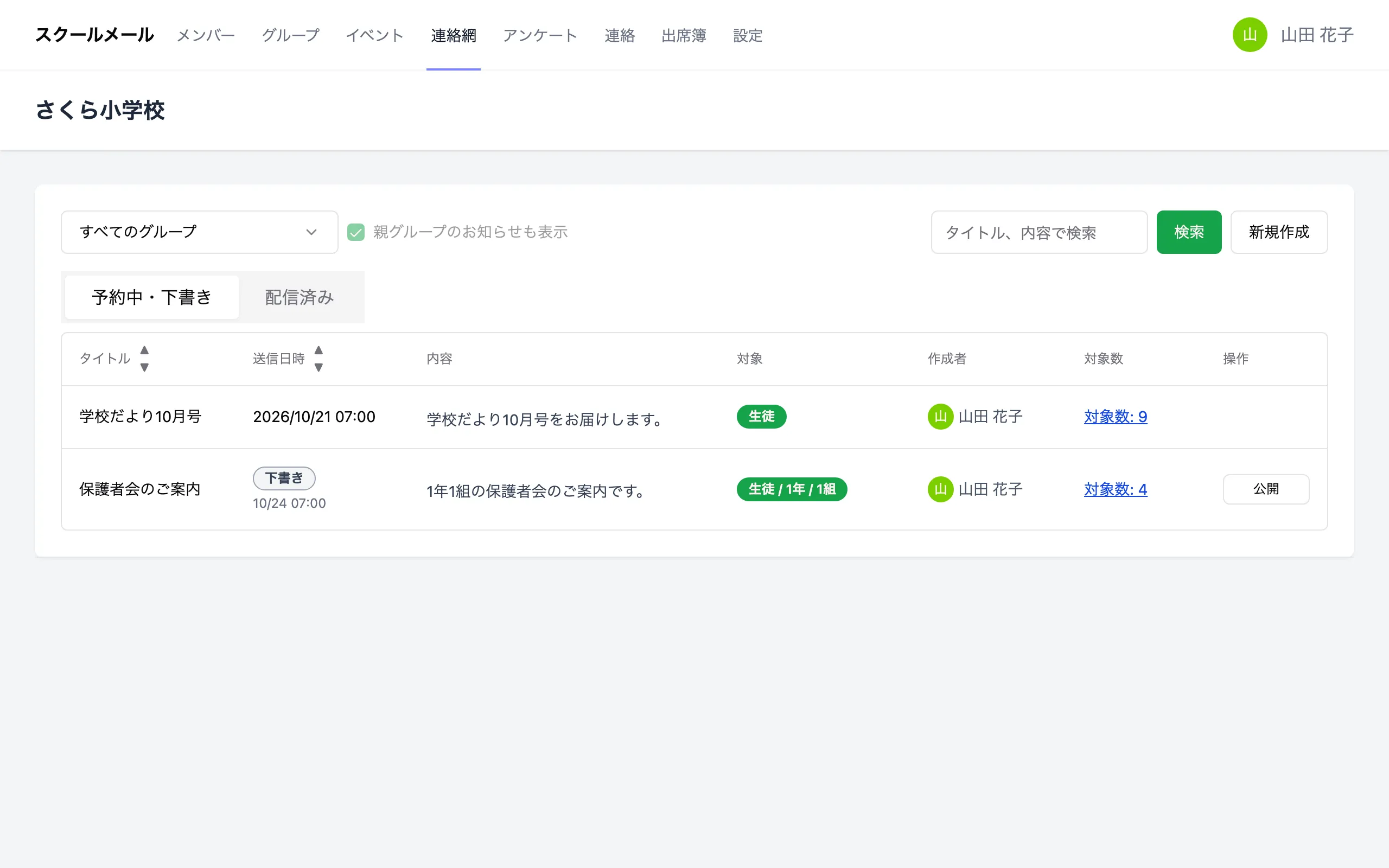Toggle 親グループのお知らせも表示 checkbox
Image resolution: width=1389 pixels, height=868 pixels.
click(356, 232)
